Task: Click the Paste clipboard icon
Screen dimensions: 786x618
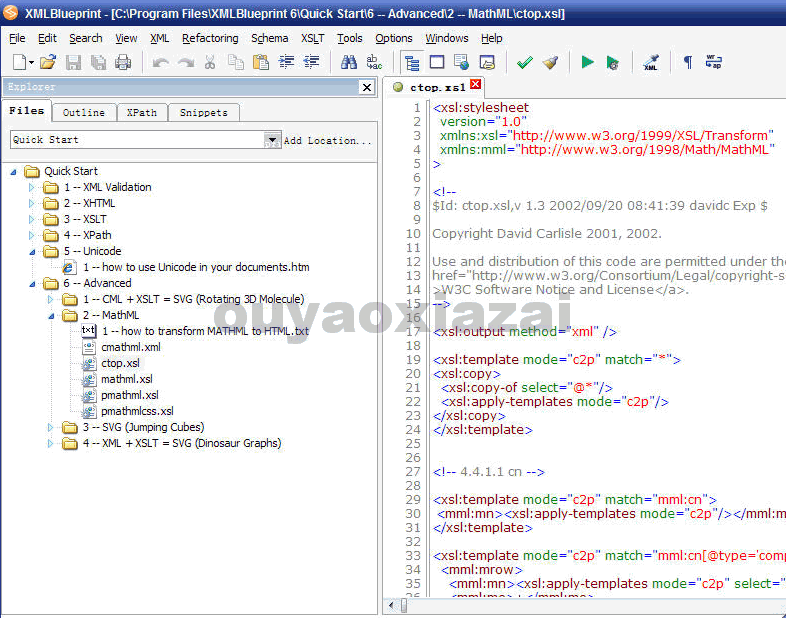Action: (261, 62)
